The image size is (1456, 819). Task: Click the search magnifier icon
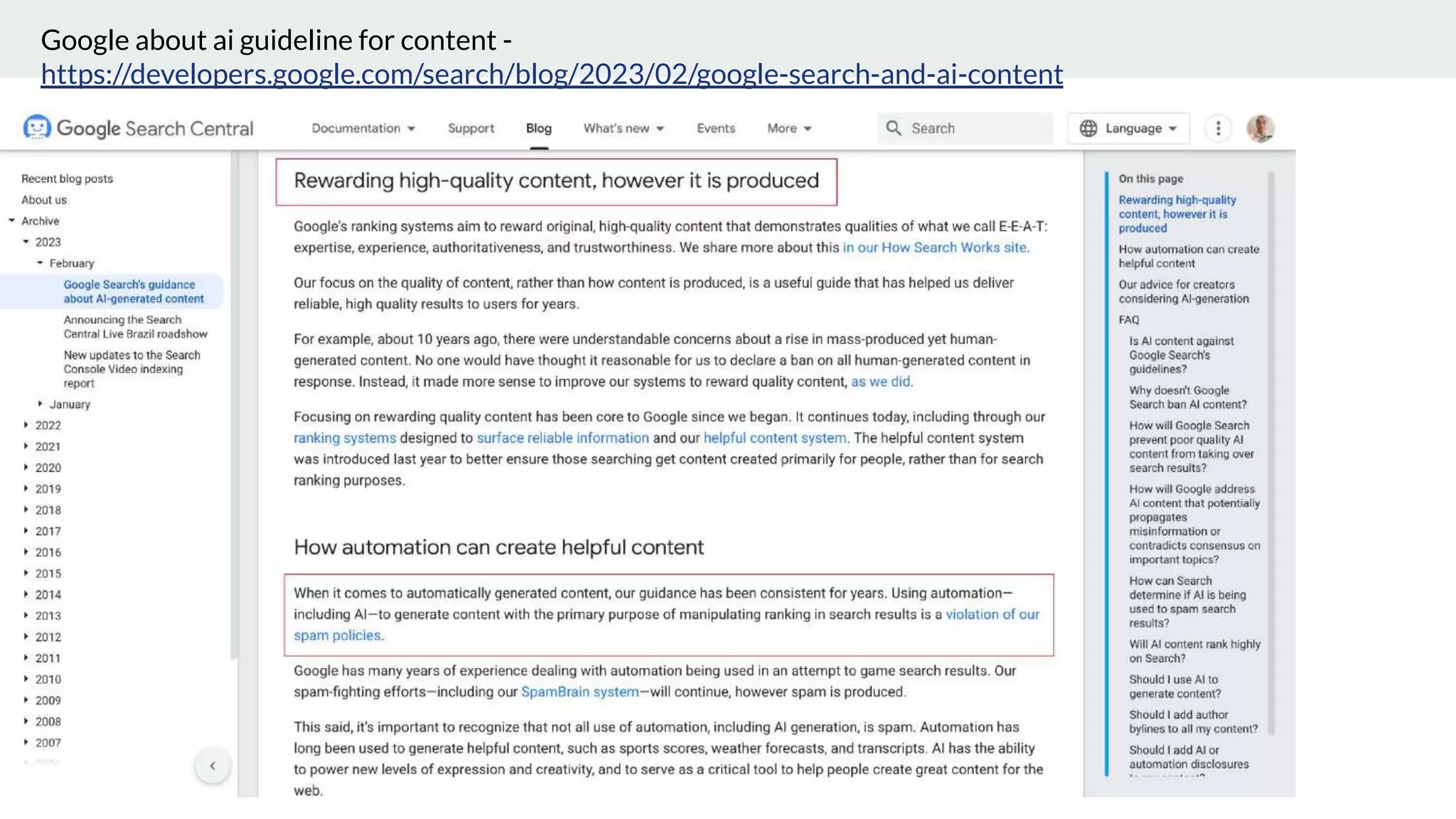(x=894, y=128)
